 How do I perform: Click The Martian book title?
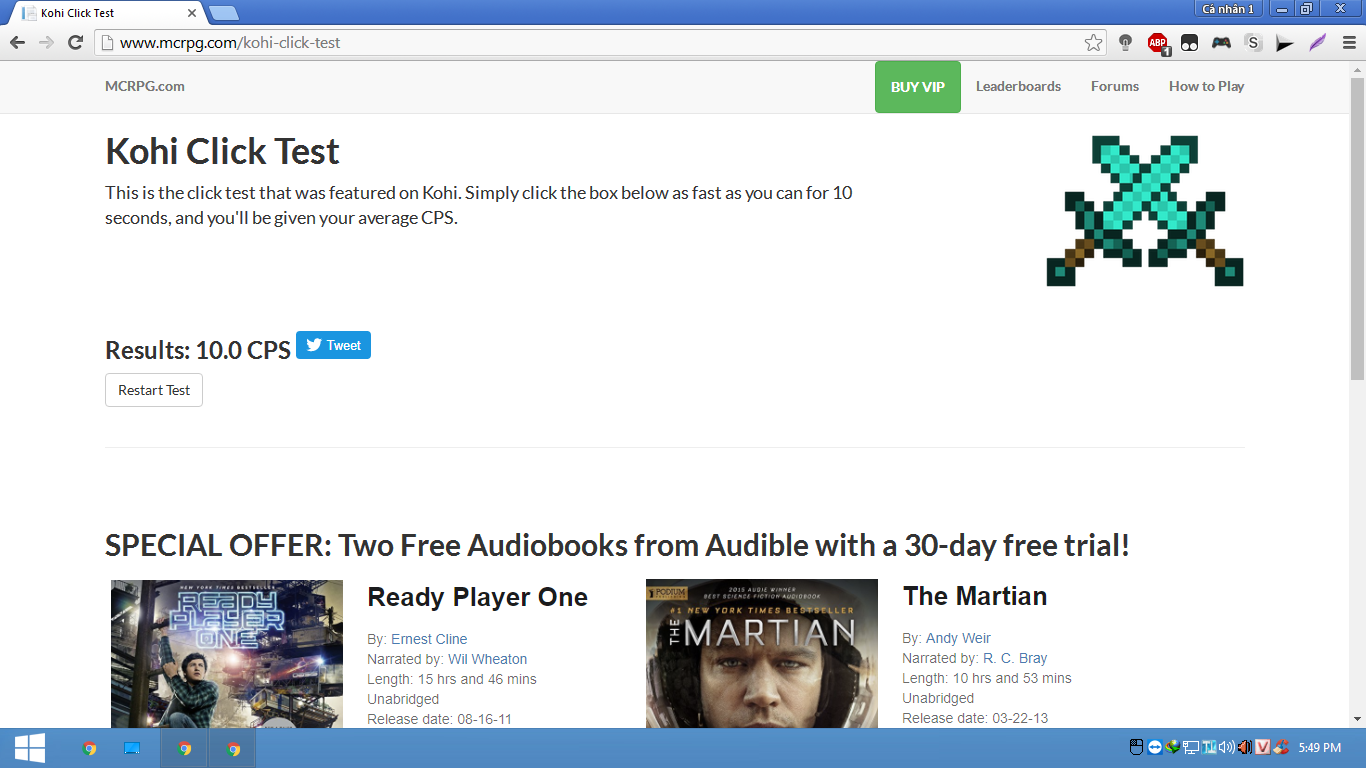[975, 596]
